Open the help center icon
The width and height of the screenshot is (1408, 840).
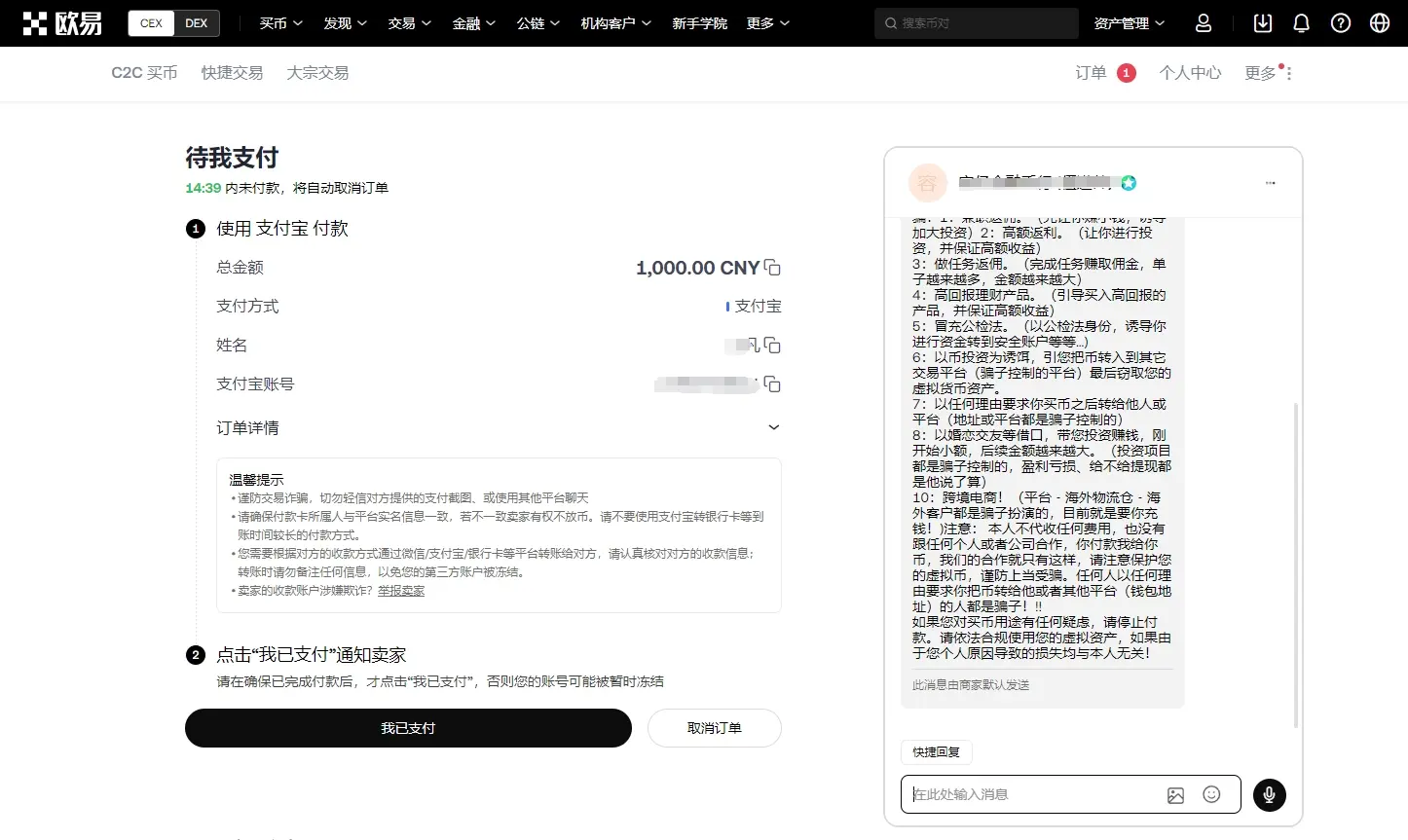pyautogui.click(x=1341, y=22)
